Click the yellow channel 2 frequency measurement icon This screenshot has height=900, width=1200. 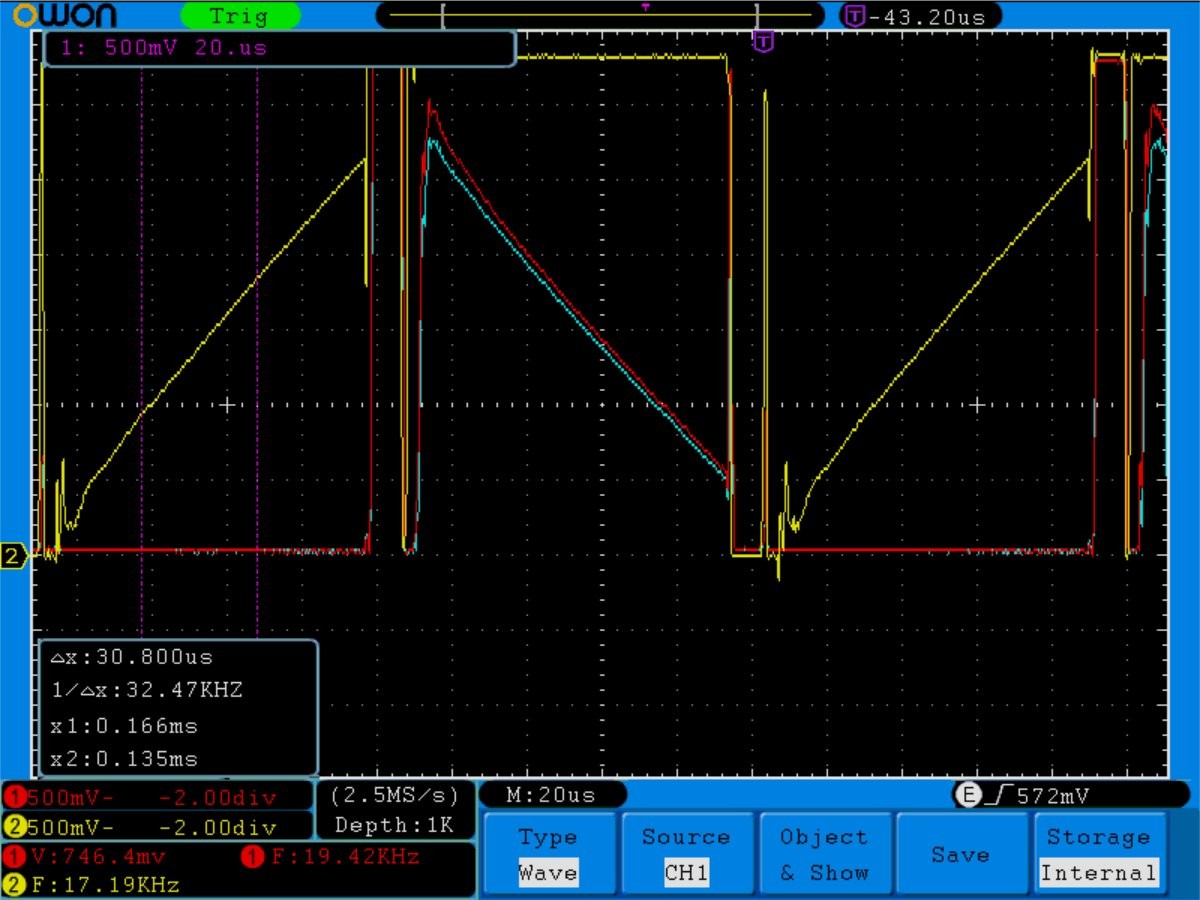(14, 884)
